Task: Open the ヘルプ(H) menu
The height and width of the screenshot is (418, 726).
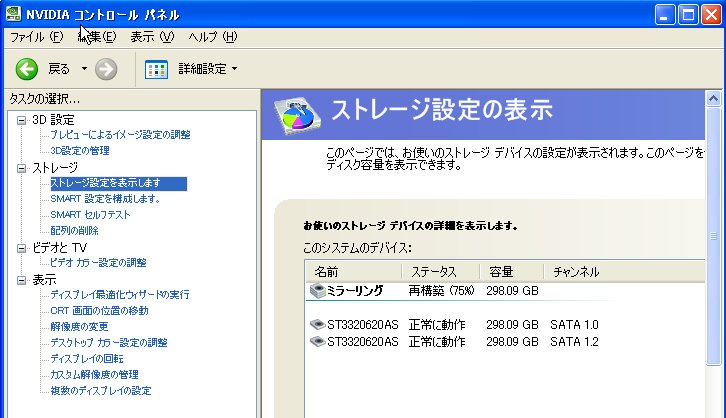Action: point(213,37)
